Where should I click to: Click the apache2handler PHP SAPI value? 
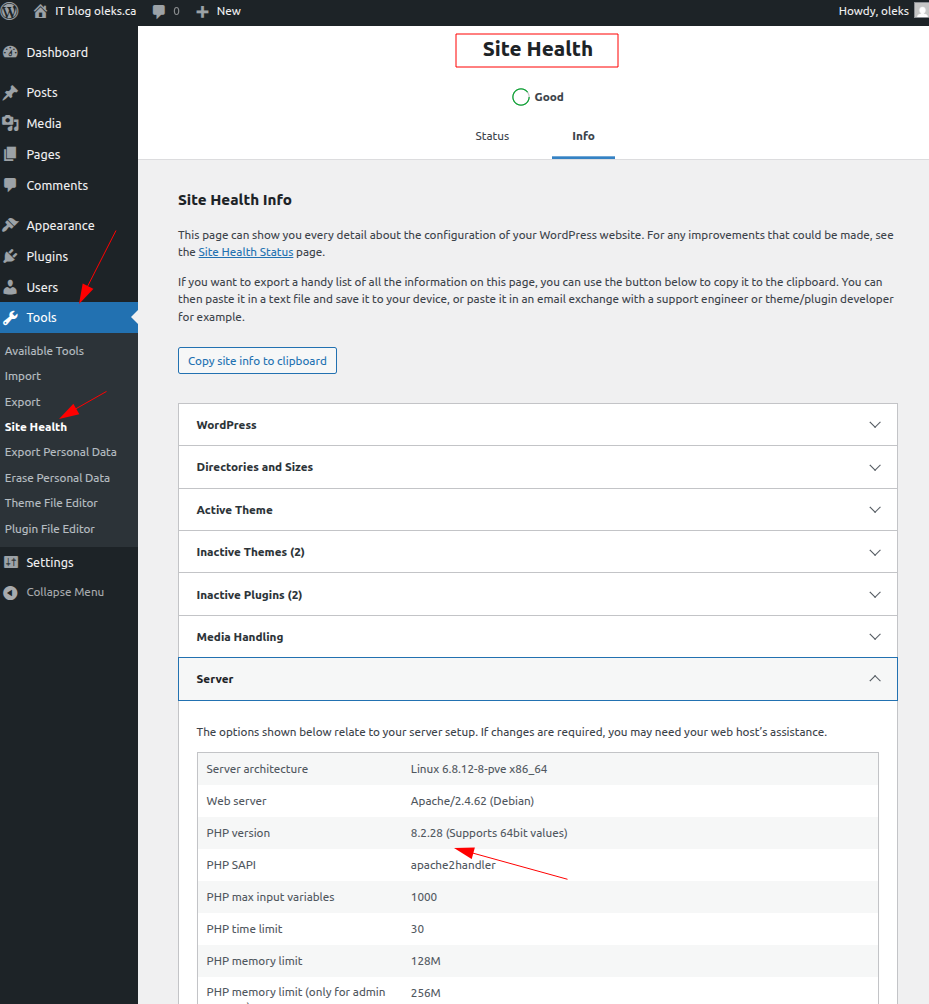(x=453, y=865)
